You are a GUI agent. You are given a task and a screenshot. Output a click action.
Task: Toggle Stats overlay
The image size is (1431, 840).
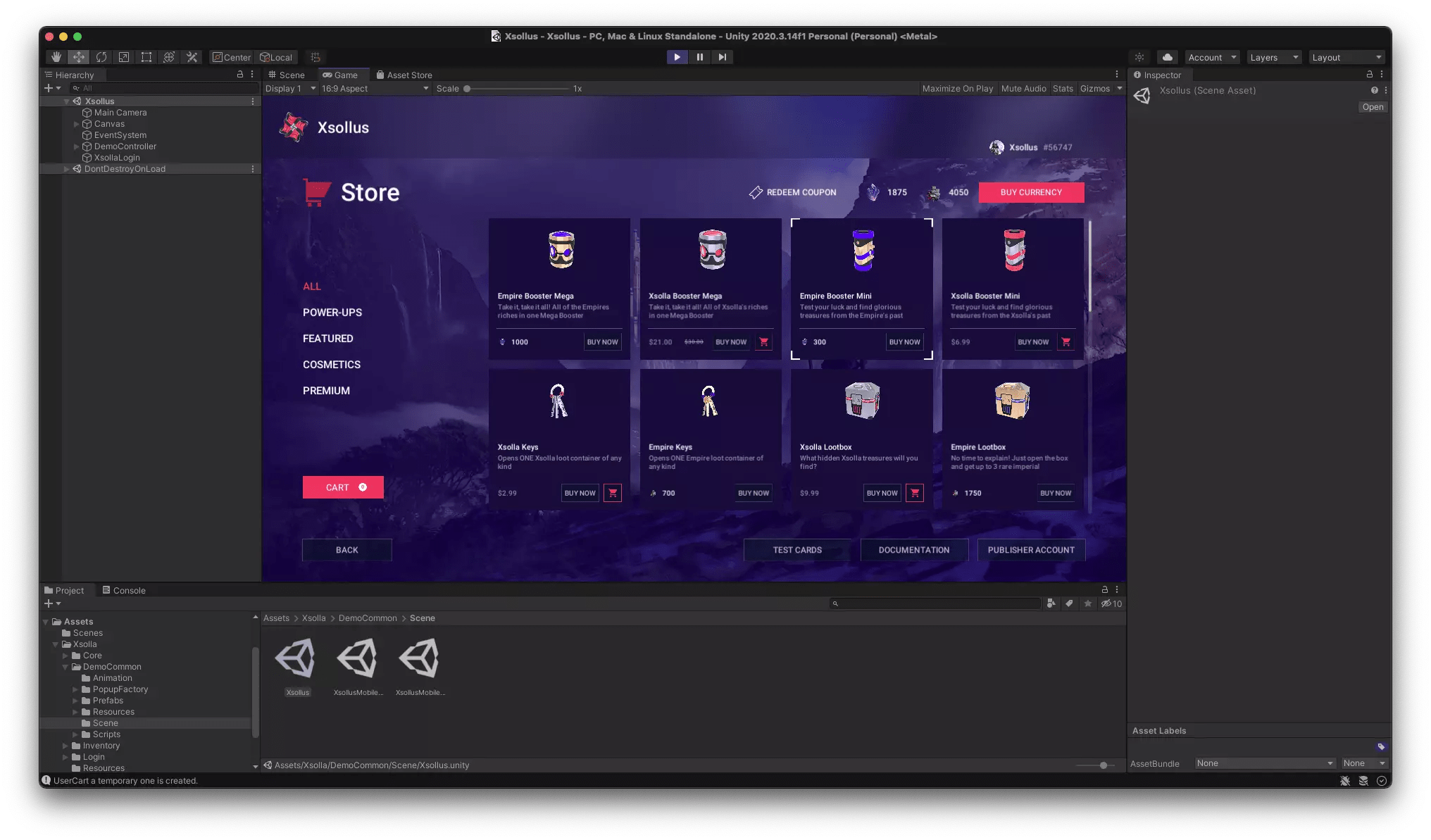click(1063, 89)
